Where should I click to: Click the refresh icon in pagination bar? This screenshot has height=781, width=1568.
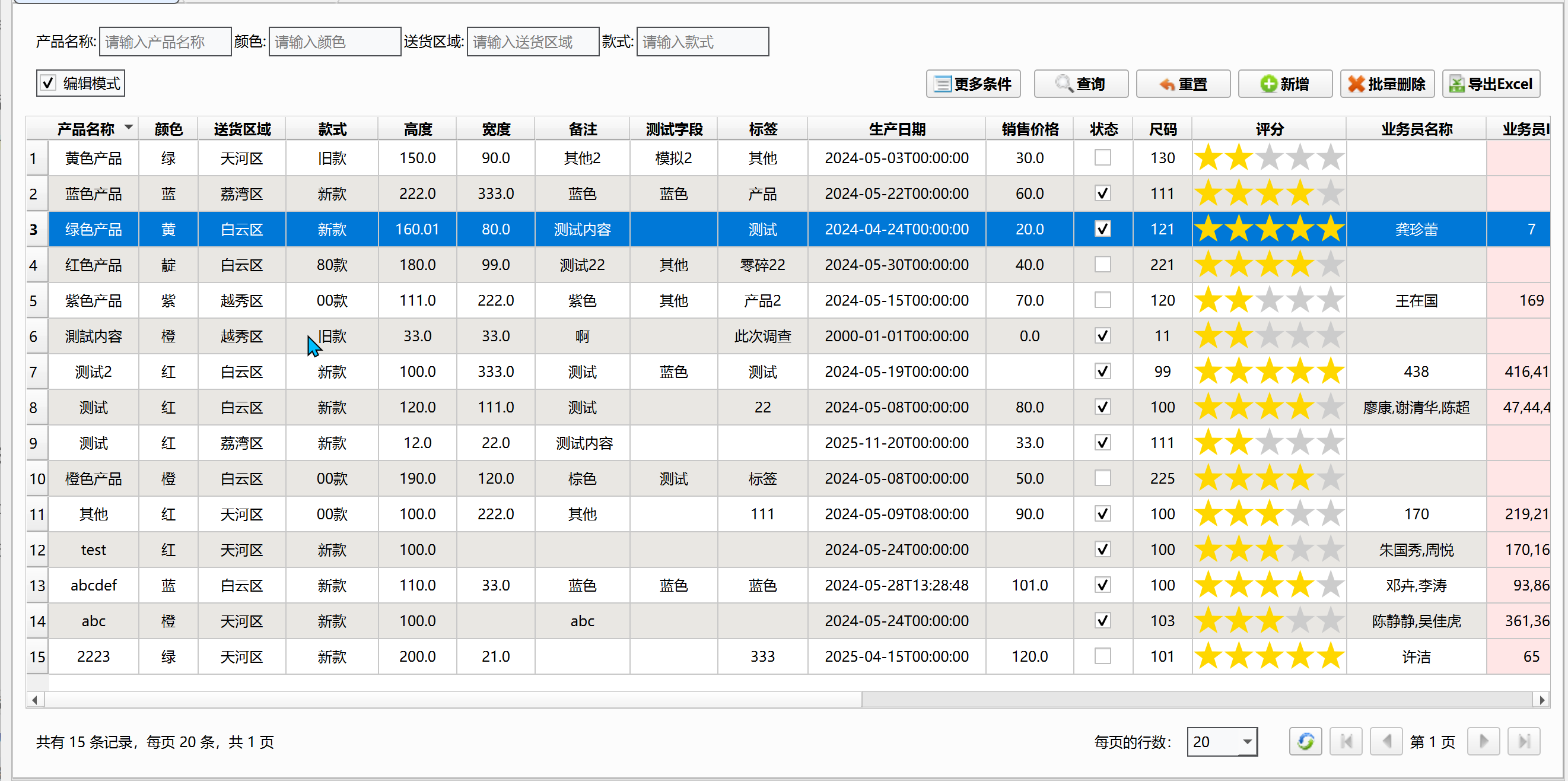click(1305, 741)
